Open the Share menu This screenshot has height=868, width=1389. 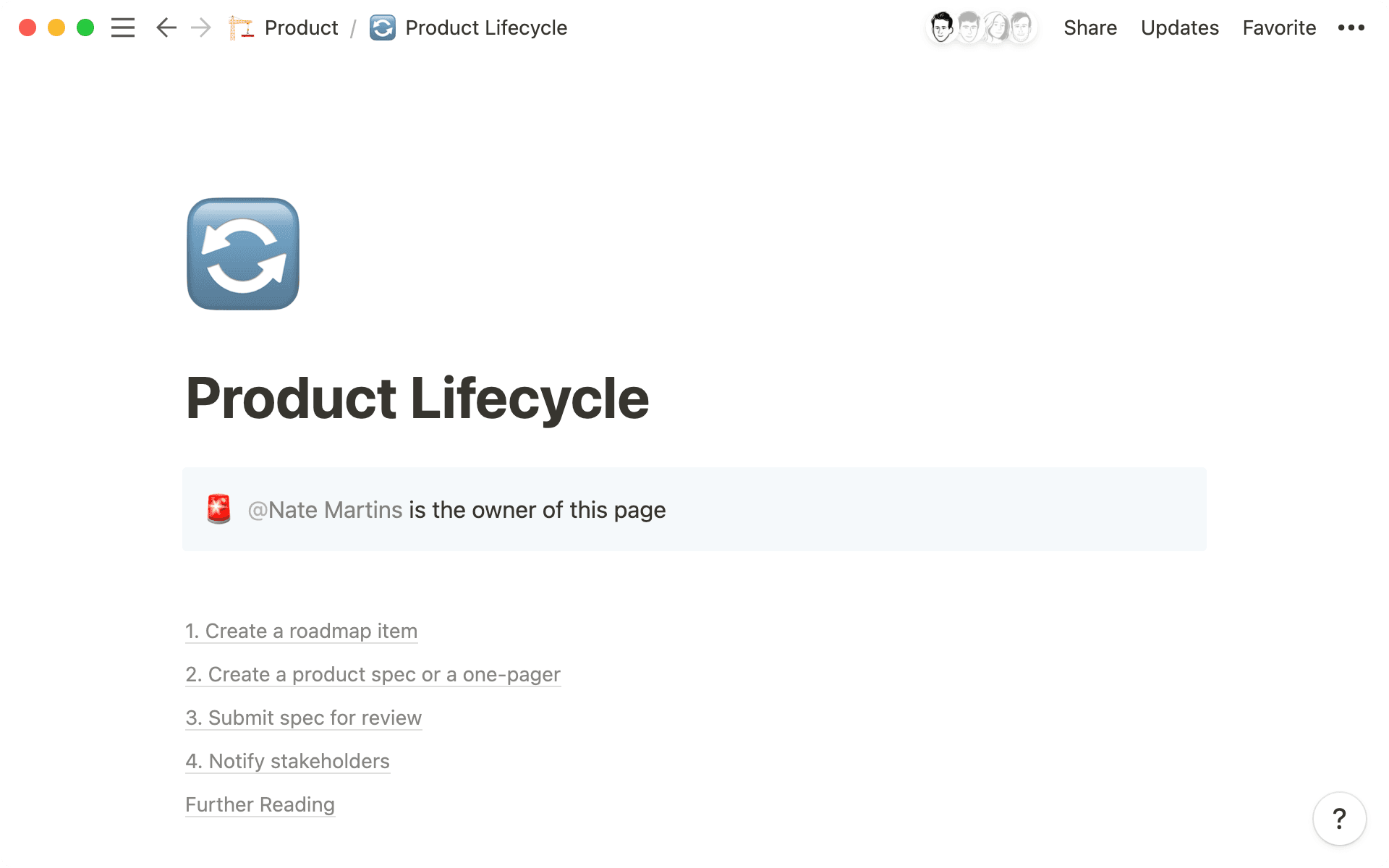[x=1089, y=27]
